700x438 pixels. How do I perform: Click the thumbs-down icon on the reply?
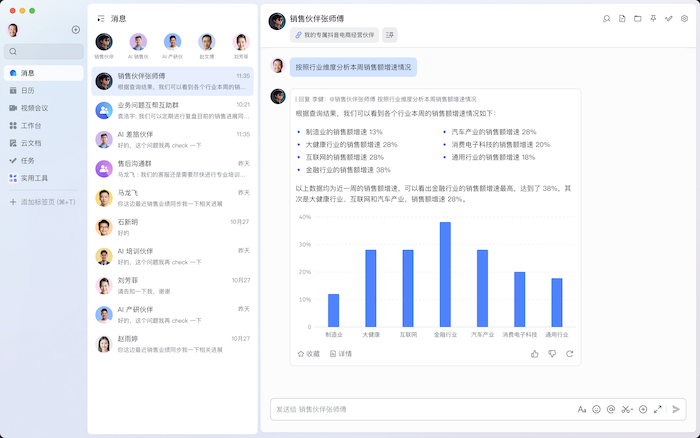pos(552,354)
